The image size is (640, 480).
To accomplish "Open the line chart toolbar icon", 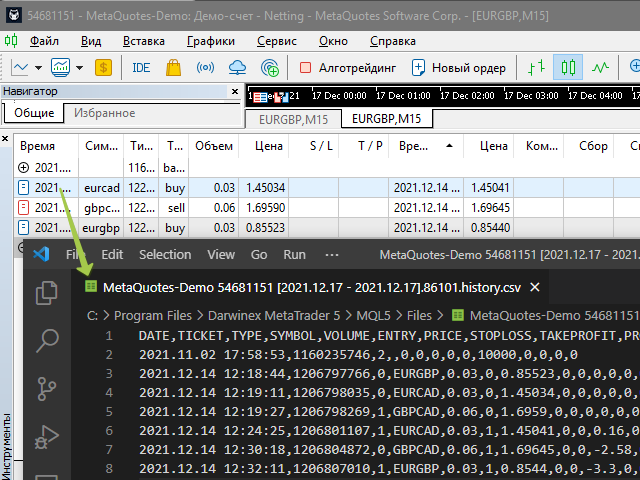I will tap(20, 67).
